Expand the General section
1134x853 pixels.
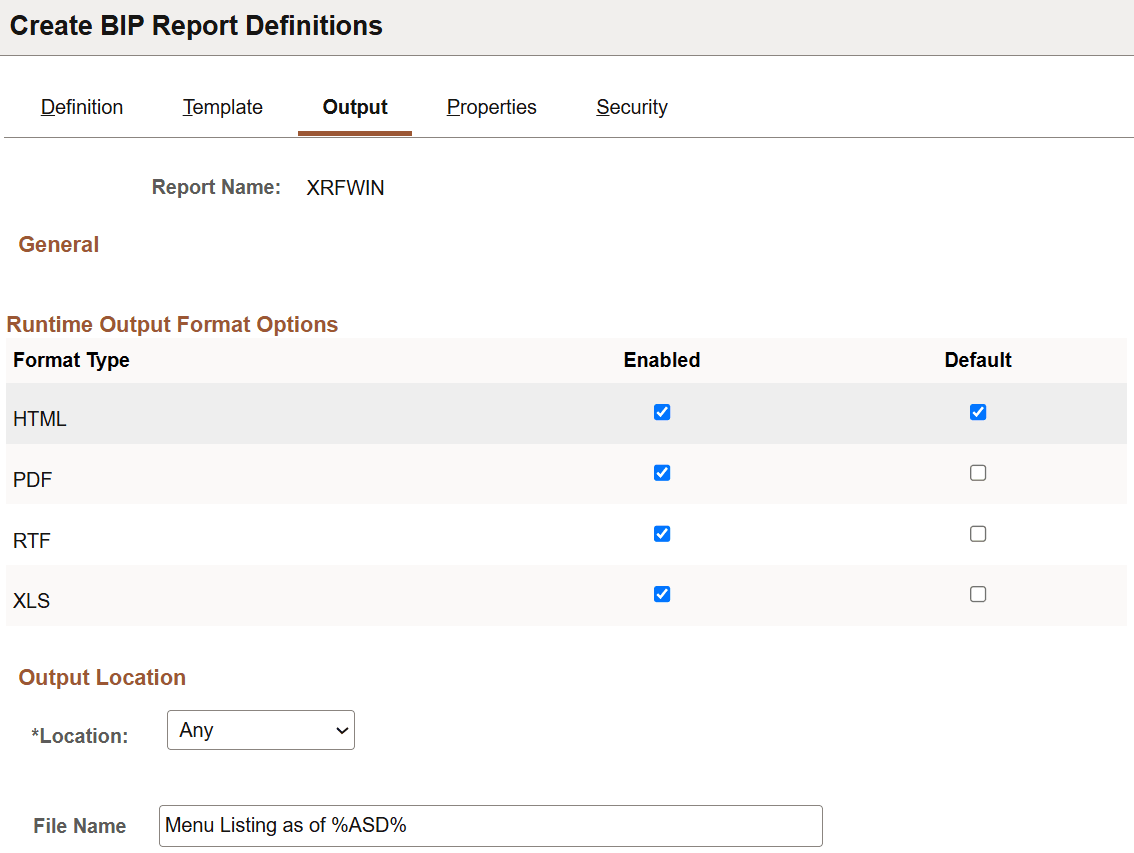click(58, 244)
